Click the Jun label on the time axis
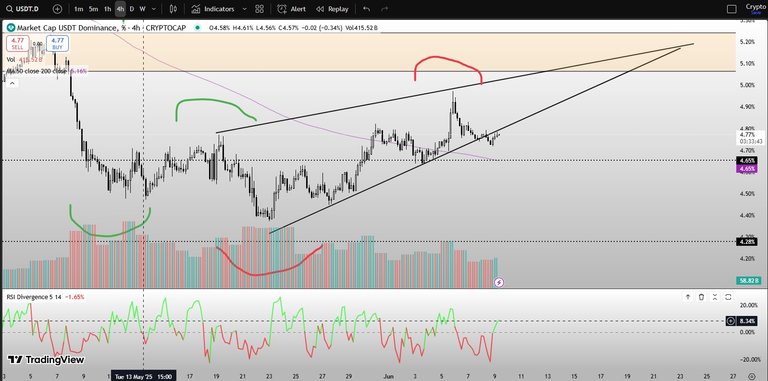 pos(387,377)
